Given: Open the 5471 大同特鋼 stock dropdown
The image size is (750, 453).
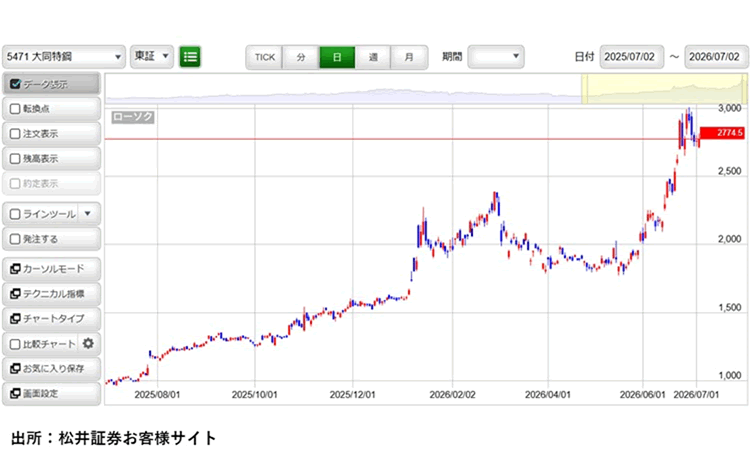Looking at the screenshot, I should (x=64, y=57).
